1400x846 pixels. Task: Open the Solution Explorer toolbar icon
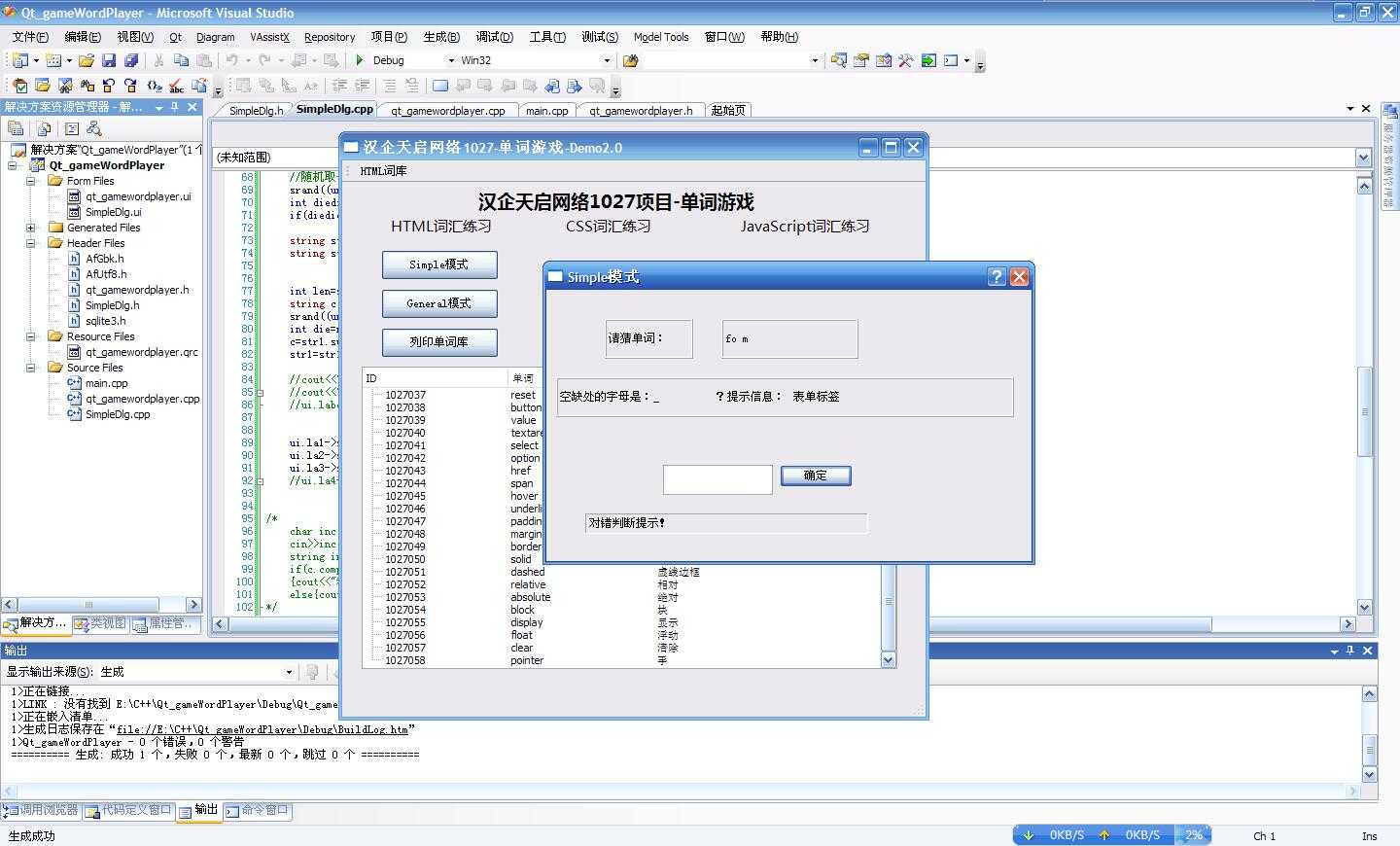coord(839,60)
